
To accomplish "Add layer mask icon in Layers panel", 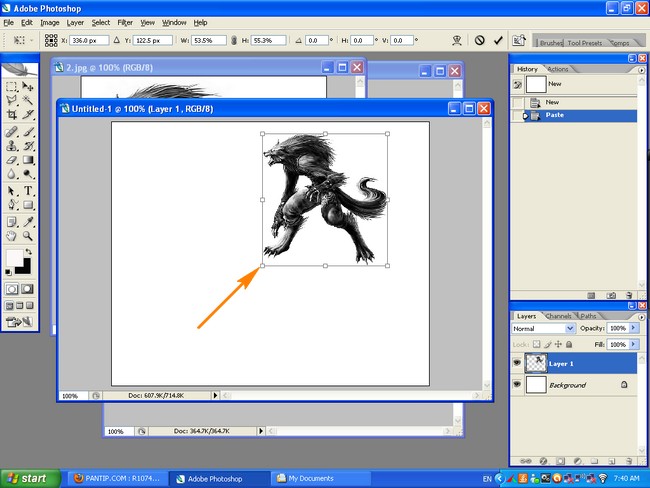I will (560, 461).
